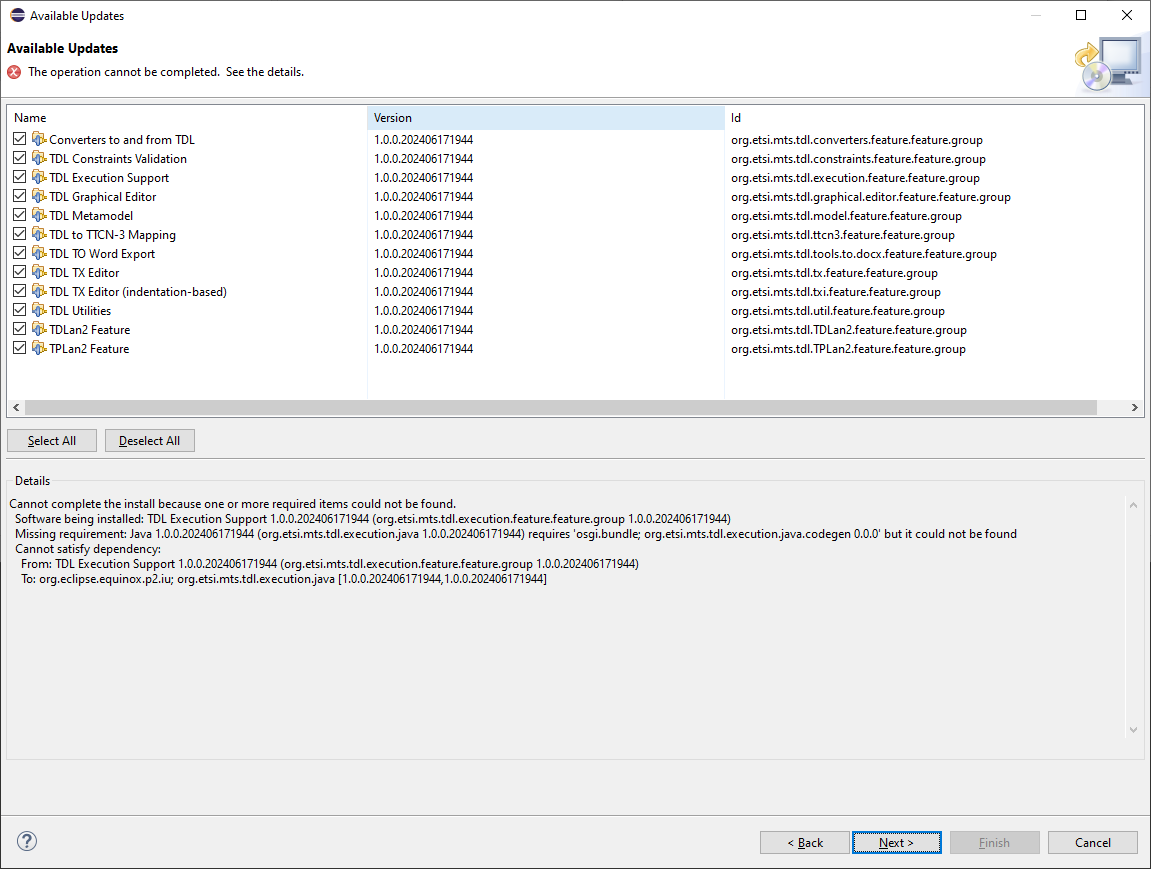Image resolution: width=1151 pixels, height=869 pixels.
Task: Click the feature icon beside TPLan2 Feature
Action: tap(39, 348)
